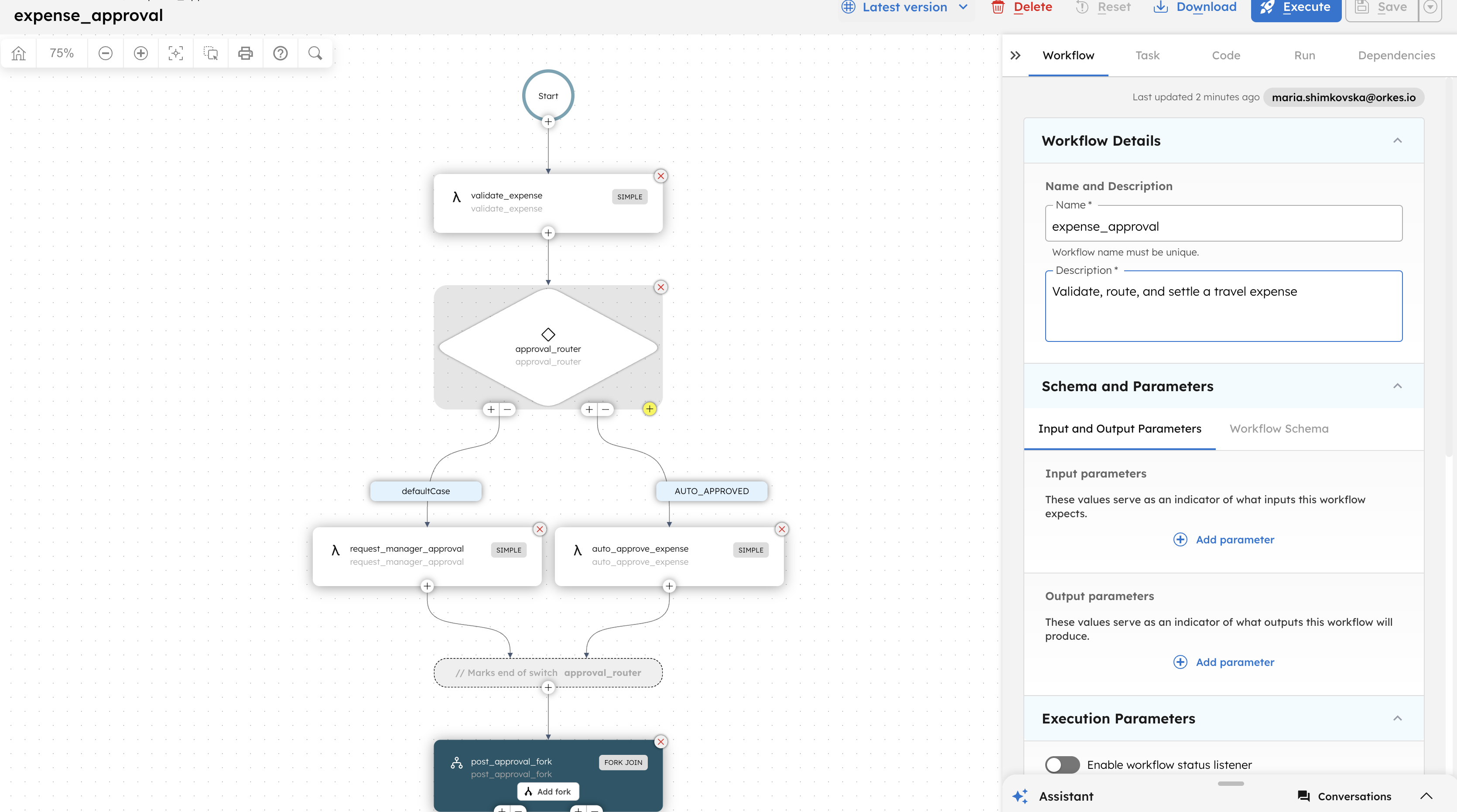Screen dimensions: 1457x812
Task: Remove the approval_router switch with red X
Action: tap(660, 287)
